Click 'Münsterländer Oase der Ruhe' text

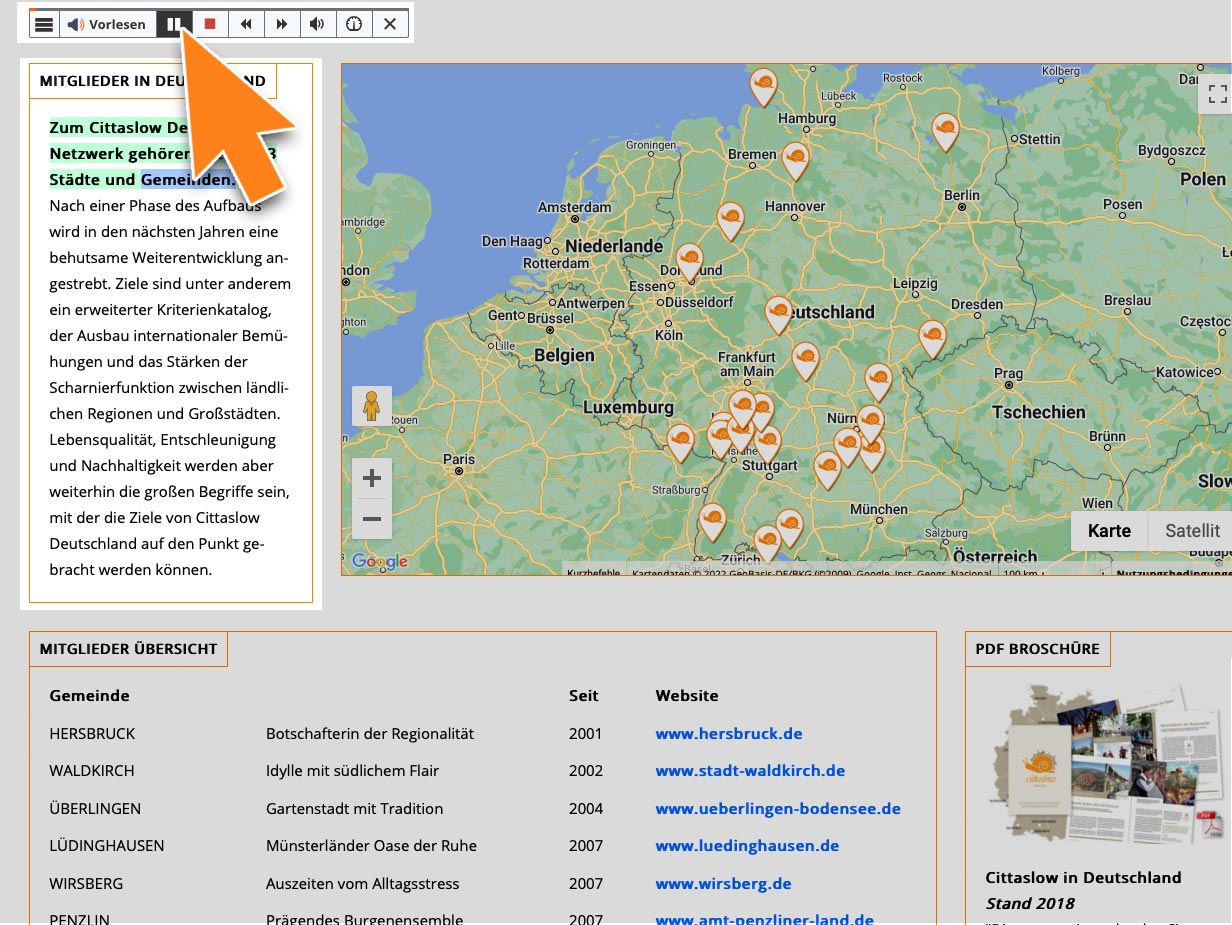371,846
